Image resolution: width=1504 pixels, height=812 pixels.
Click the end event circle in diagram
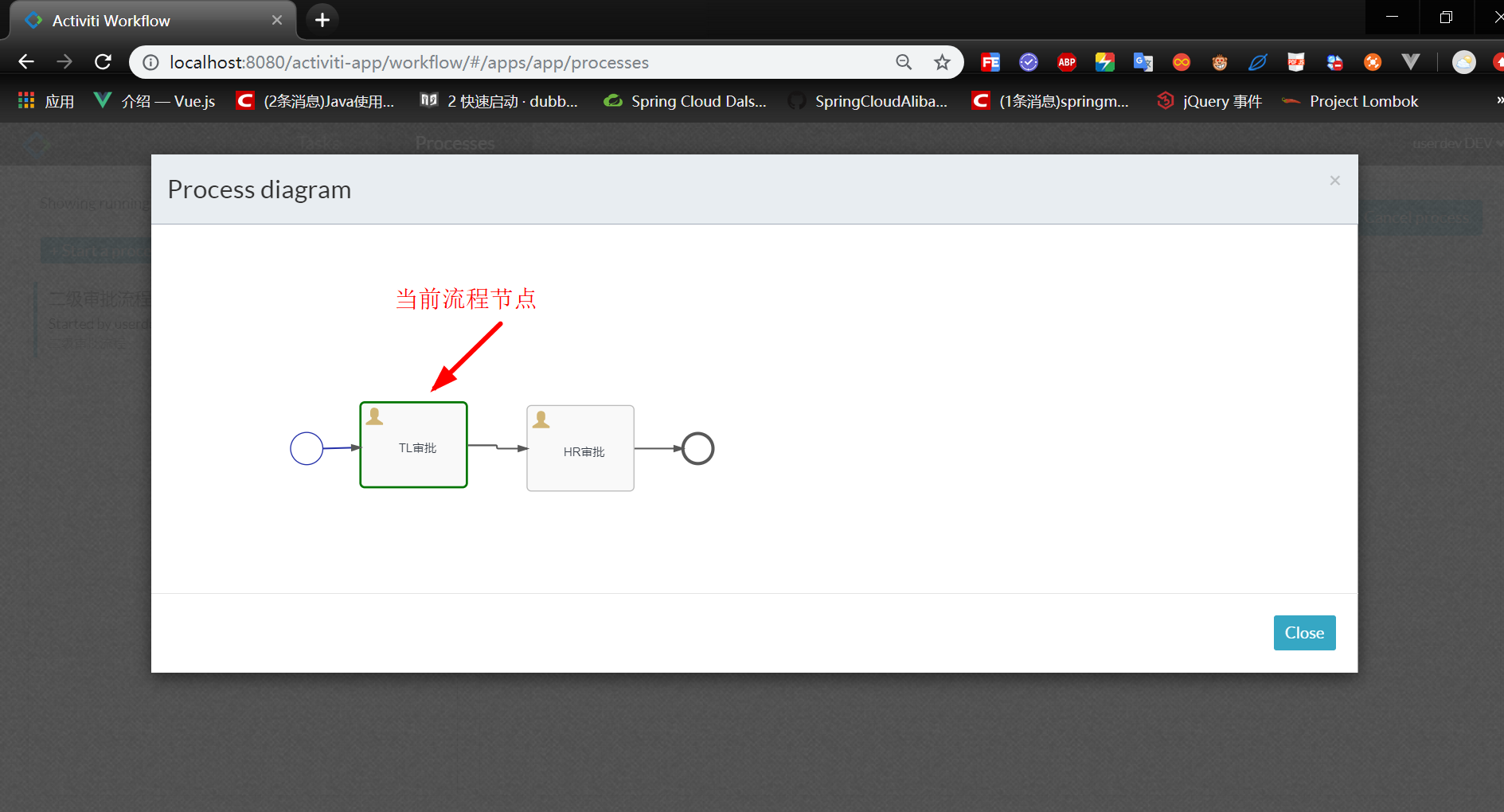point(697,448)
